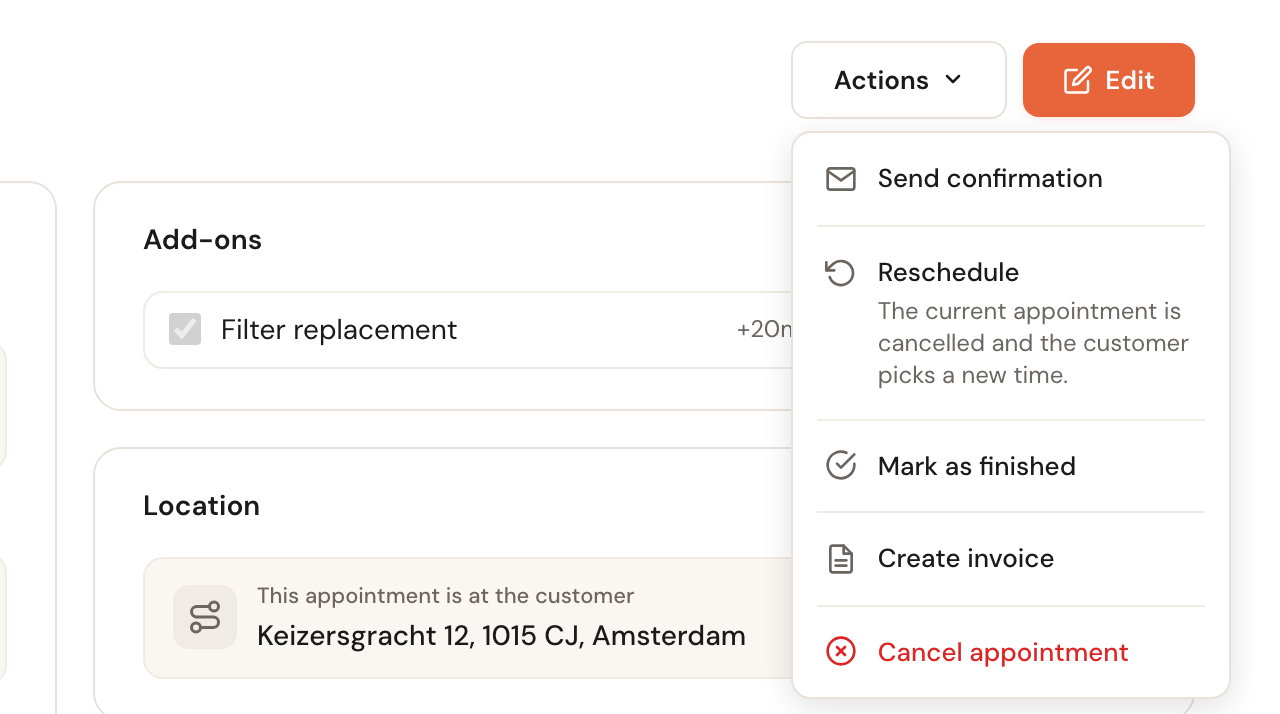Screen dimensions: 1280x714
Task: Click the Location heading
Action: point(201,506)
